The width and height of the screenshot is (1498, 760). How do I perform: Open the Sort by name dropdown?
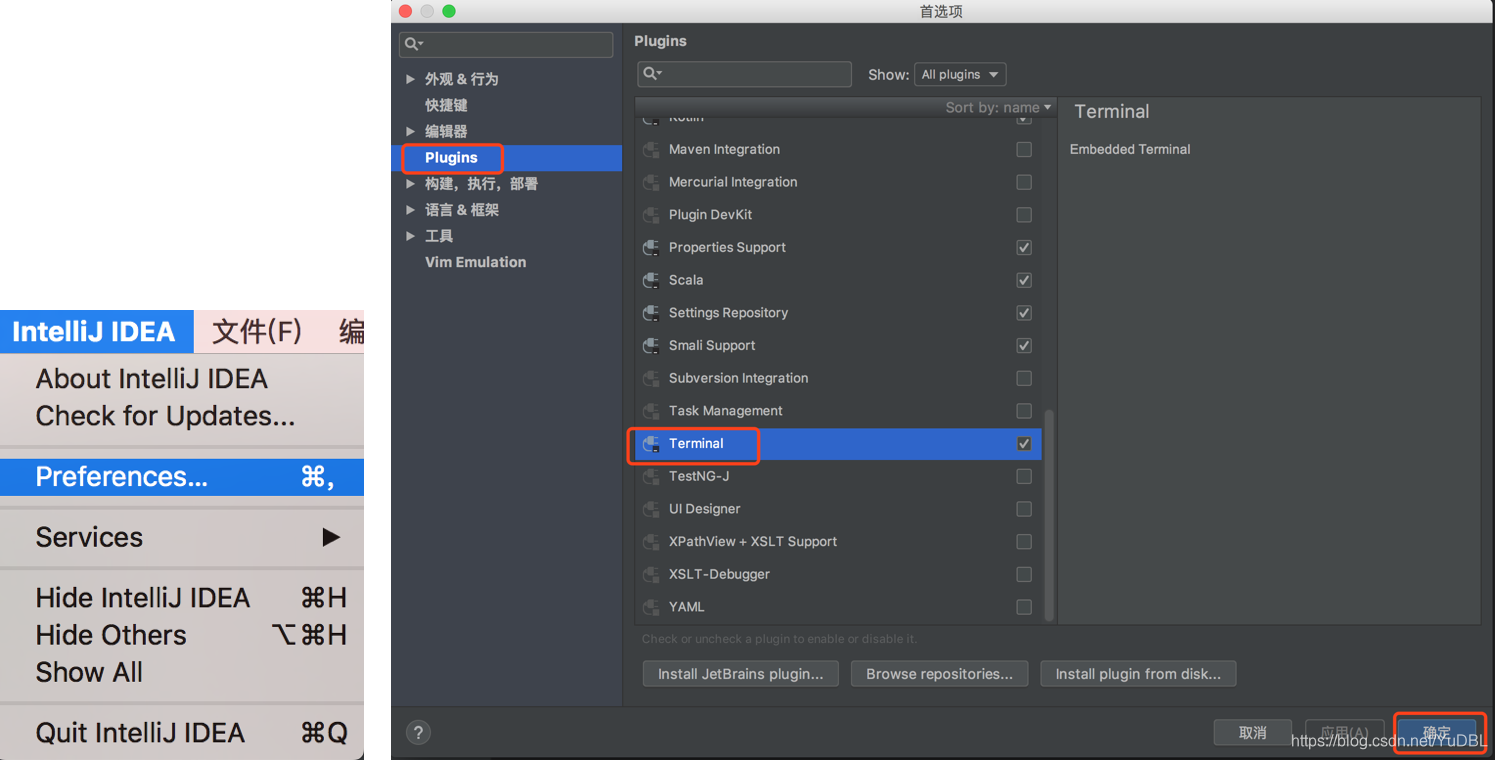998,107
